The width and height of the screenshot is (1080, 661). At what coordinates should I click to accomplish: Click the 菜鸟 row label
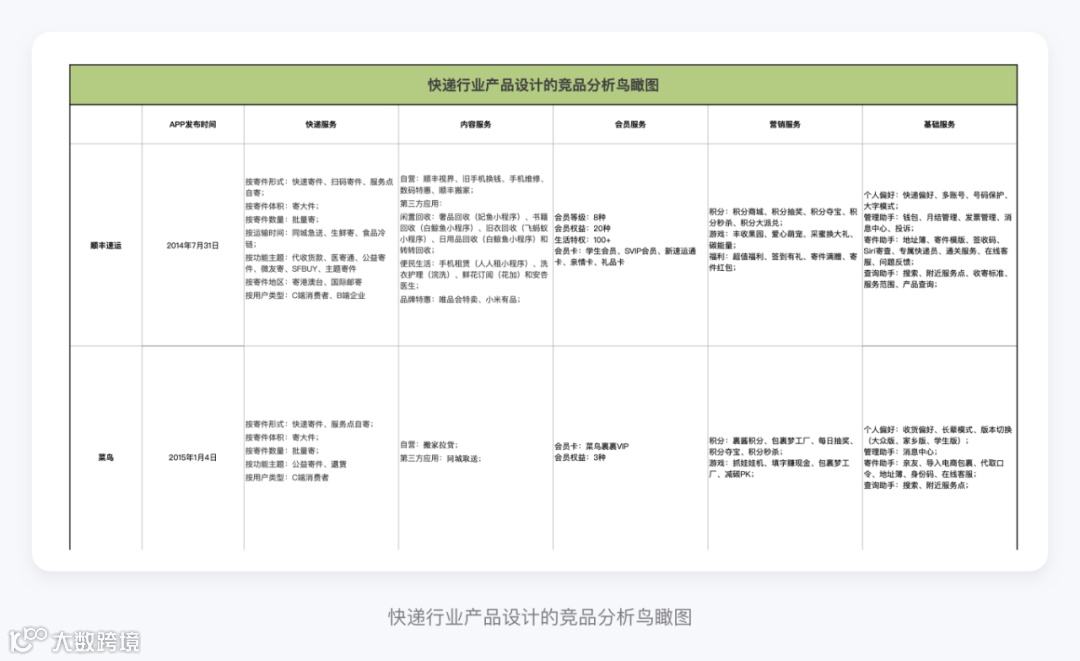pos(106,457)
